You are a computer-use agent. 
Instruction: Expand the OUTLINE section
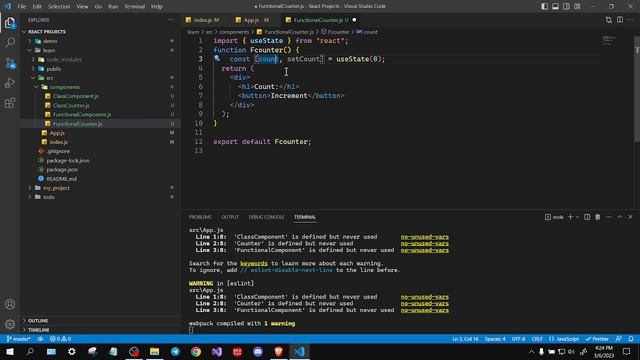pyautogui.click(x=100, y=320)
